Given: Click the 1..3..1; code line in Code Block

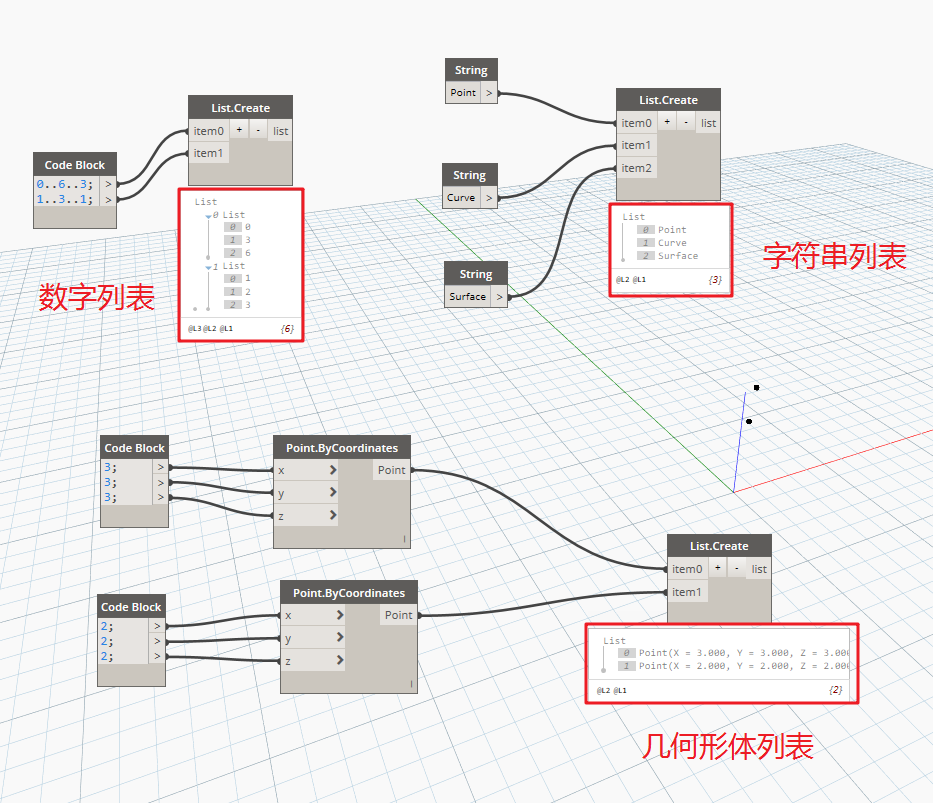Looking at the screenshot, I should pyautogui.click(x=64, y=200).
